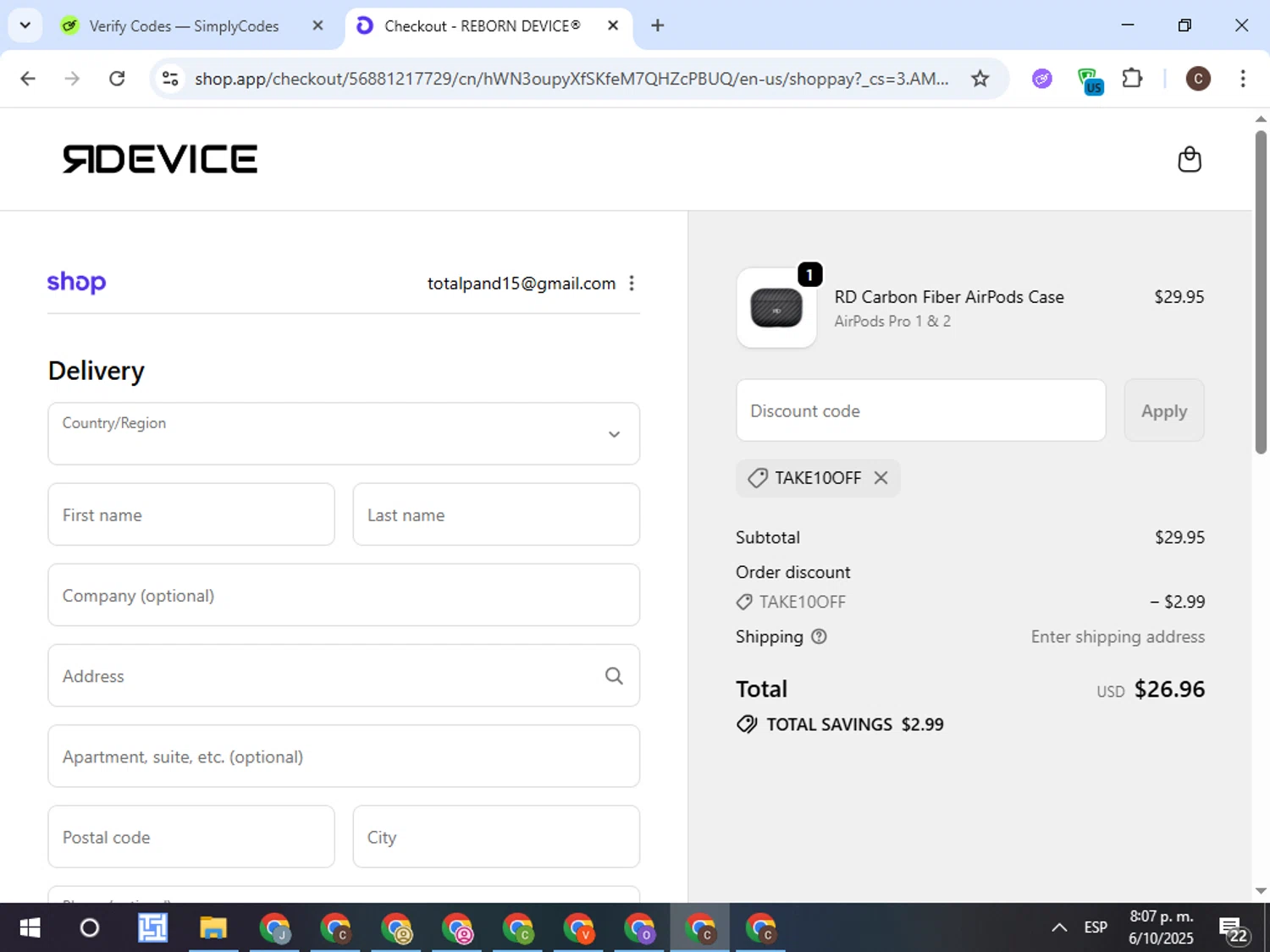Focus the Apartment, suite field
This screenshot has width=1270, height=952.
pyautogui.click(x=344, y=756)
